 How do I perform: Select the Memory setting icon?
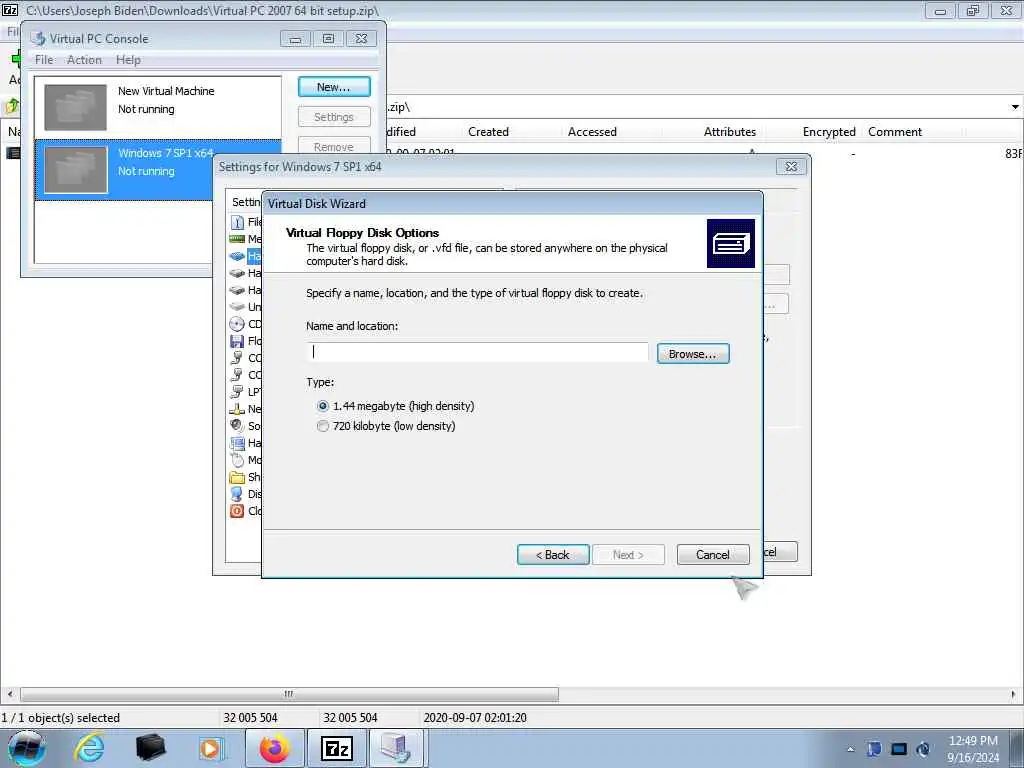(x=238, y=239)
